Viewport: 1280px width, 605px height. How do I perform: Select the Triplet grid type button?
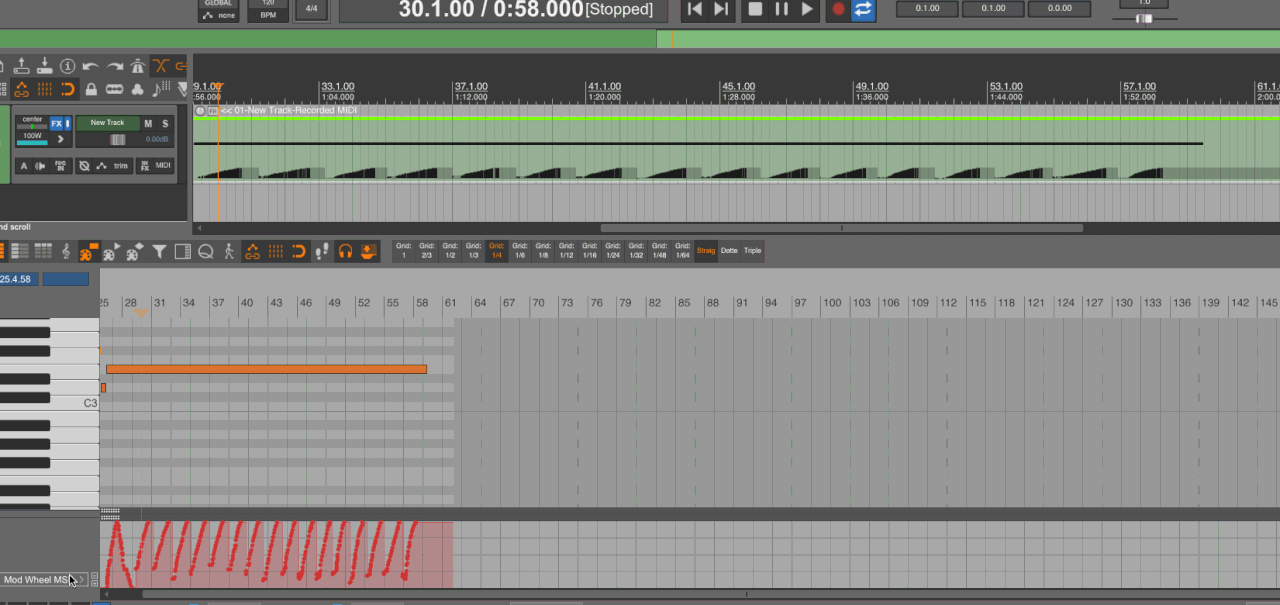click(x=752, y=251)
